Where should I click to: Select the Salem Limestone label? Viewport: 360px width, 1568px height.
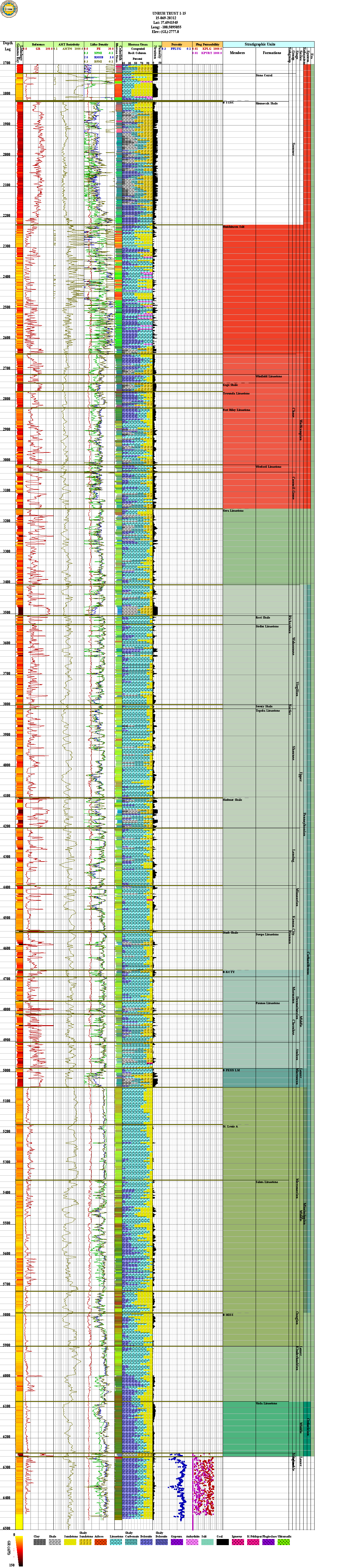[x=267, y=1182]
